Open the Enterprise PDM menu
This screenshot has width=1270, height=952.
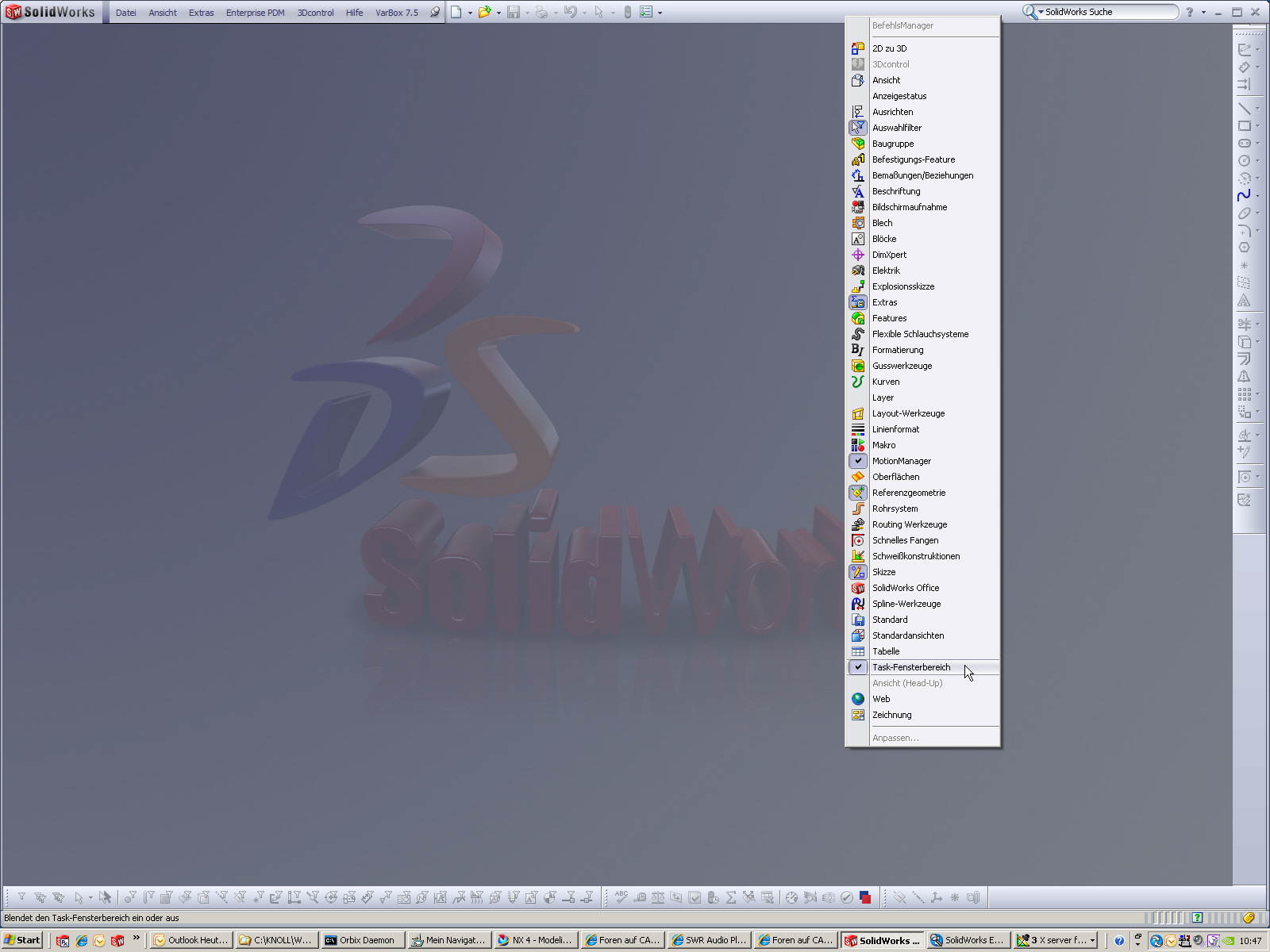pyautogui.click(x=256, y=13)
